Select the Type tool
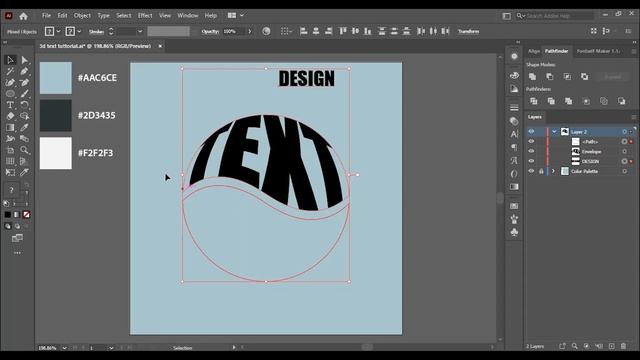Screen dimensions: 640x360 pyautogui.click(x=10, y=105)
